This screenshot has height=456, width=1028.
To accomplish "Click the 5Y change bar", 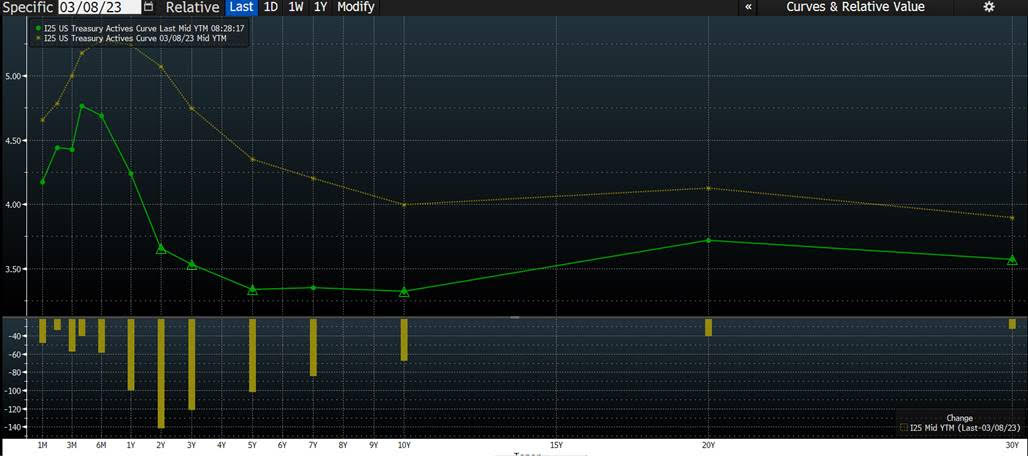I will [x=252, y=355].
